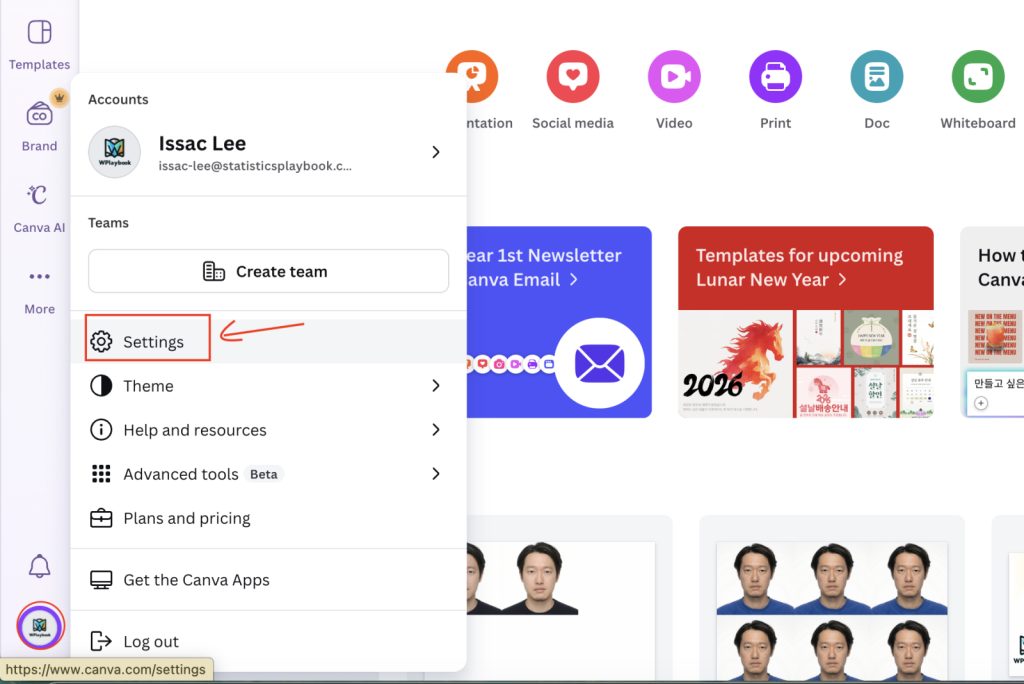Click the Video label text
1024x684 pixels.
tap(674, 123)
